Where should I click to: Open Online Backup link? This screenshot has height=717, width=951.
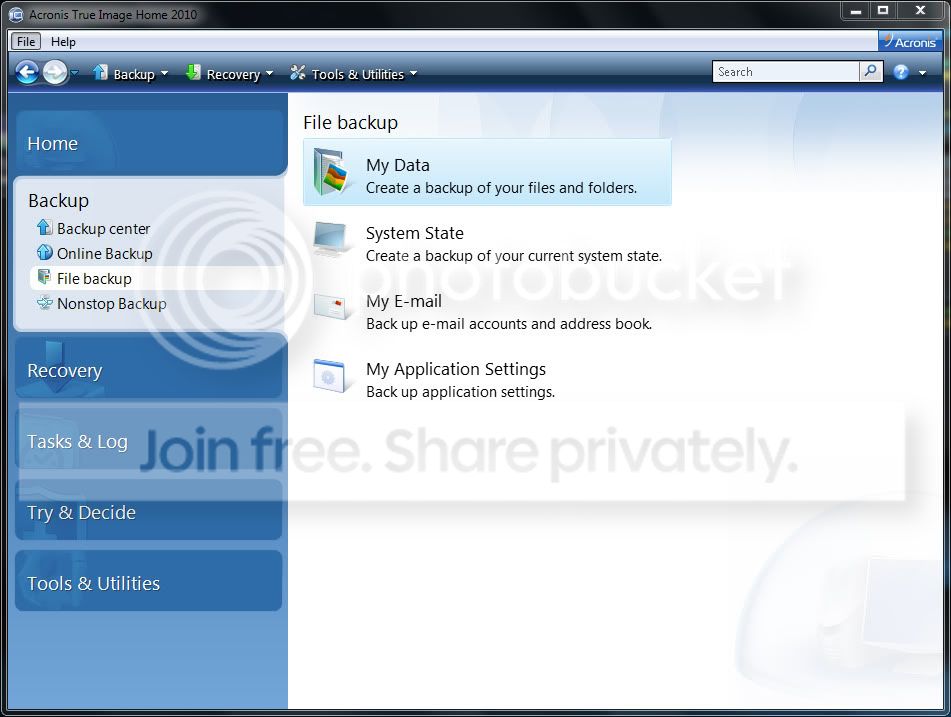tap(104, 254)
